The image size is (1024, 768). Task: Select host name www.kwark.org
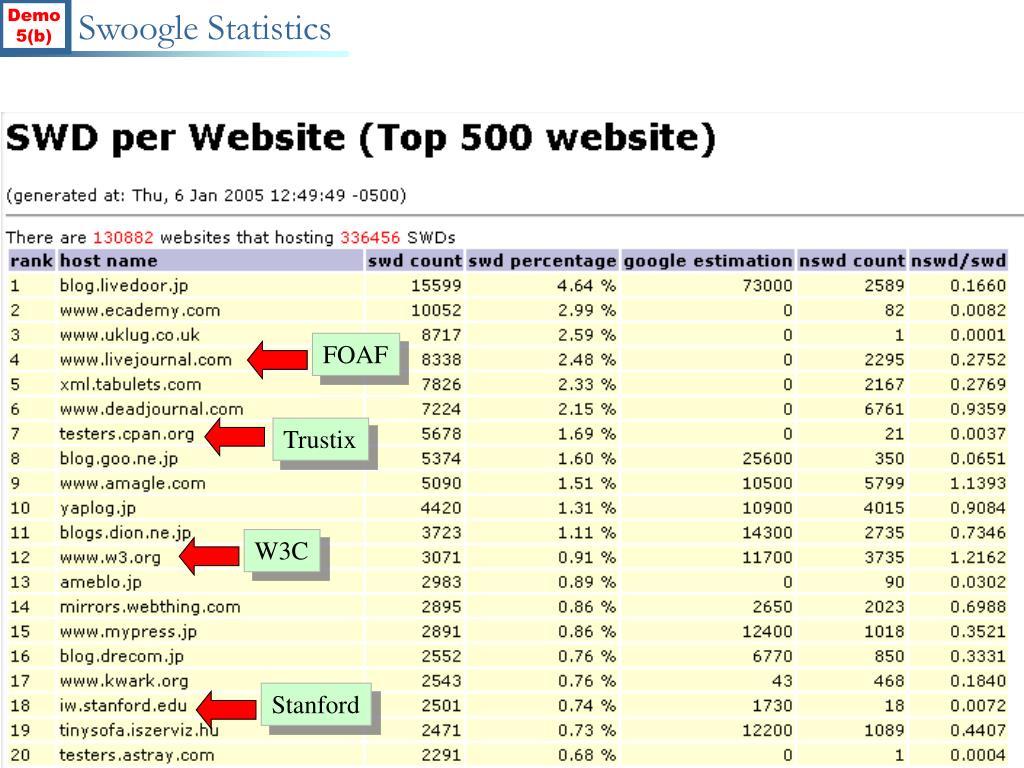pos(124,681)
